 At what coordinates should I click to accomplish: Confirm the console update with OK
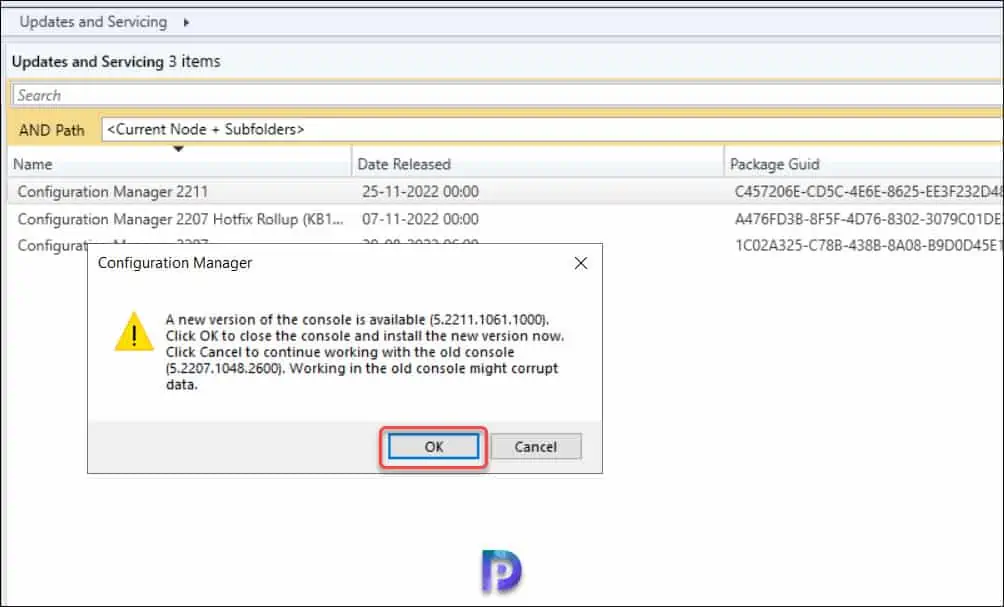click(x=433, y=446)
